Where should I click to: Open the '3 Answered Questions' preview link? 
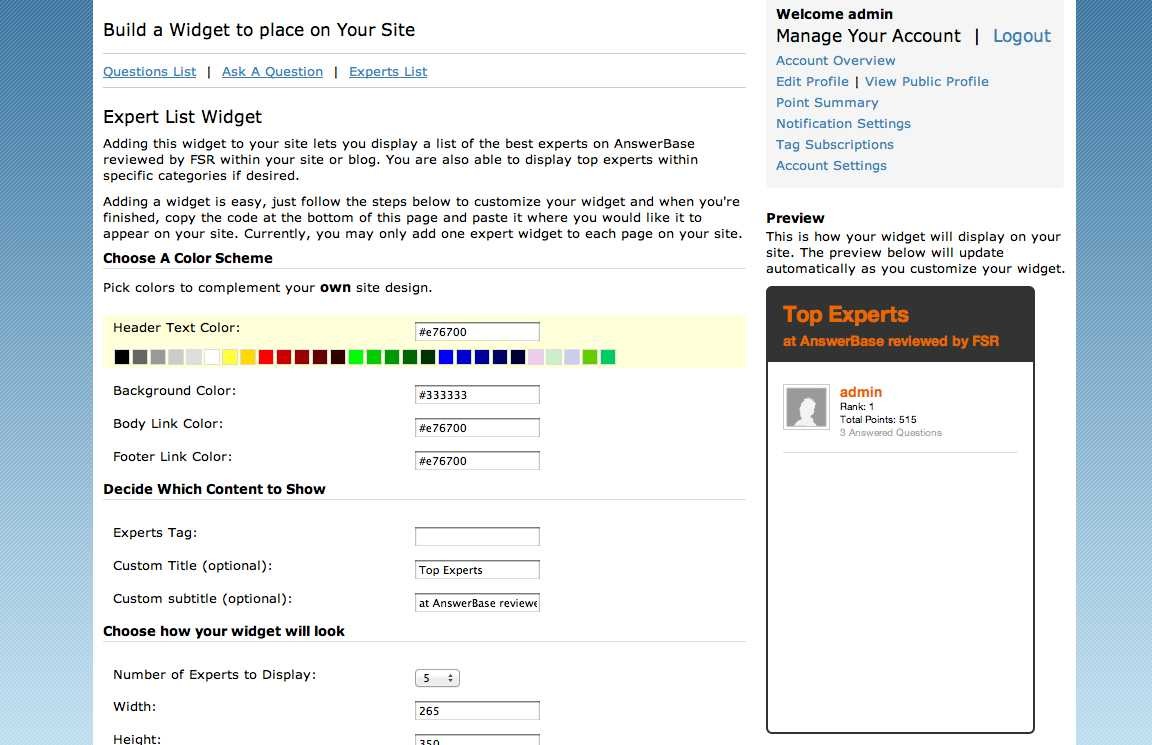[x=890, y=433]
